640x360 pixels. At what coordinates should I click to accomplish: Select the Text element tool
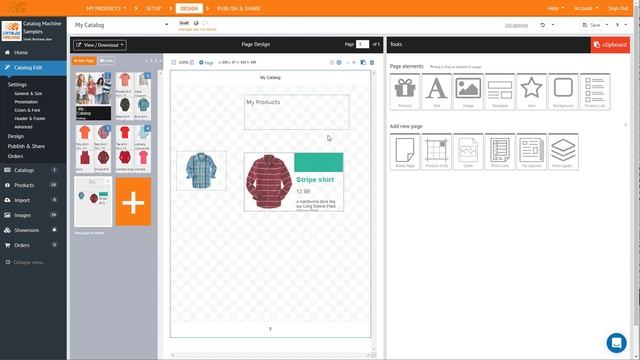(x=436, y=92)
